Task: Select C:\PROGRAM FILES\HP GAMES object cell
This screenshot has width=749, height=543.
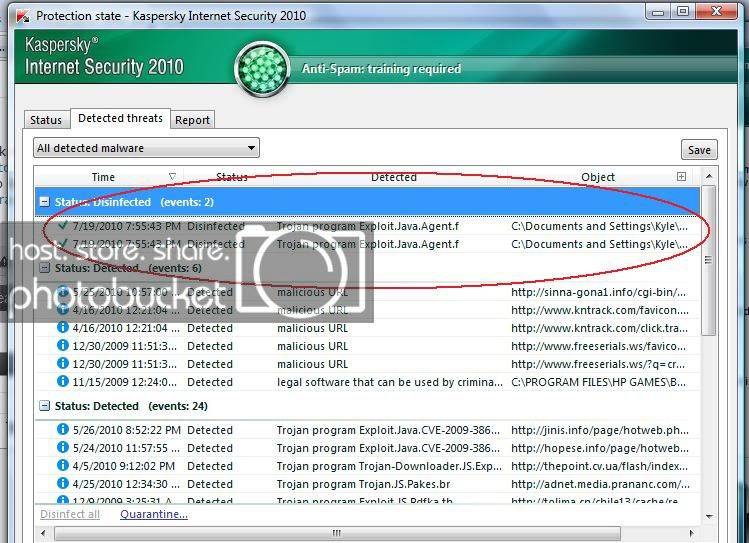Action: click(x=599, y=382)
